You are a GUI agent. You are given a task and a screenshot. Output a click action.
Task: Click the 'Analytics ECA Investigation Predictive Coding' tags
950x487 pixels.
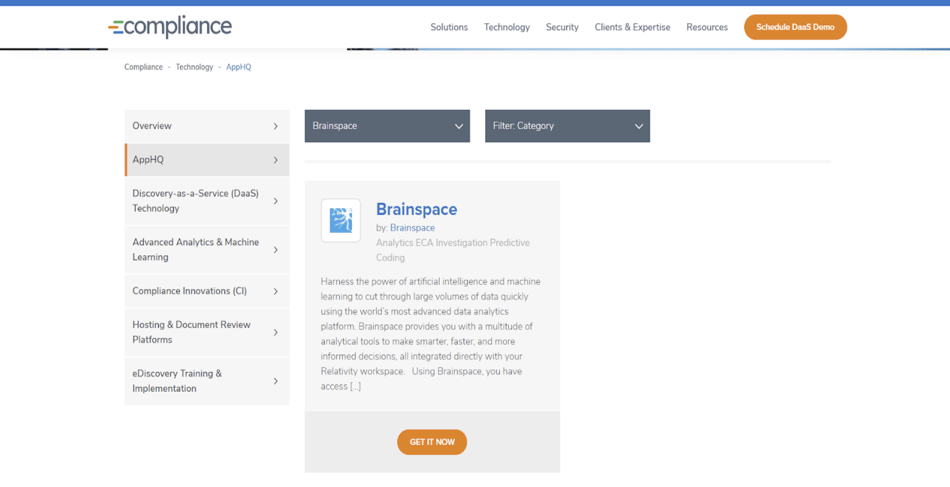click(453, 250)
